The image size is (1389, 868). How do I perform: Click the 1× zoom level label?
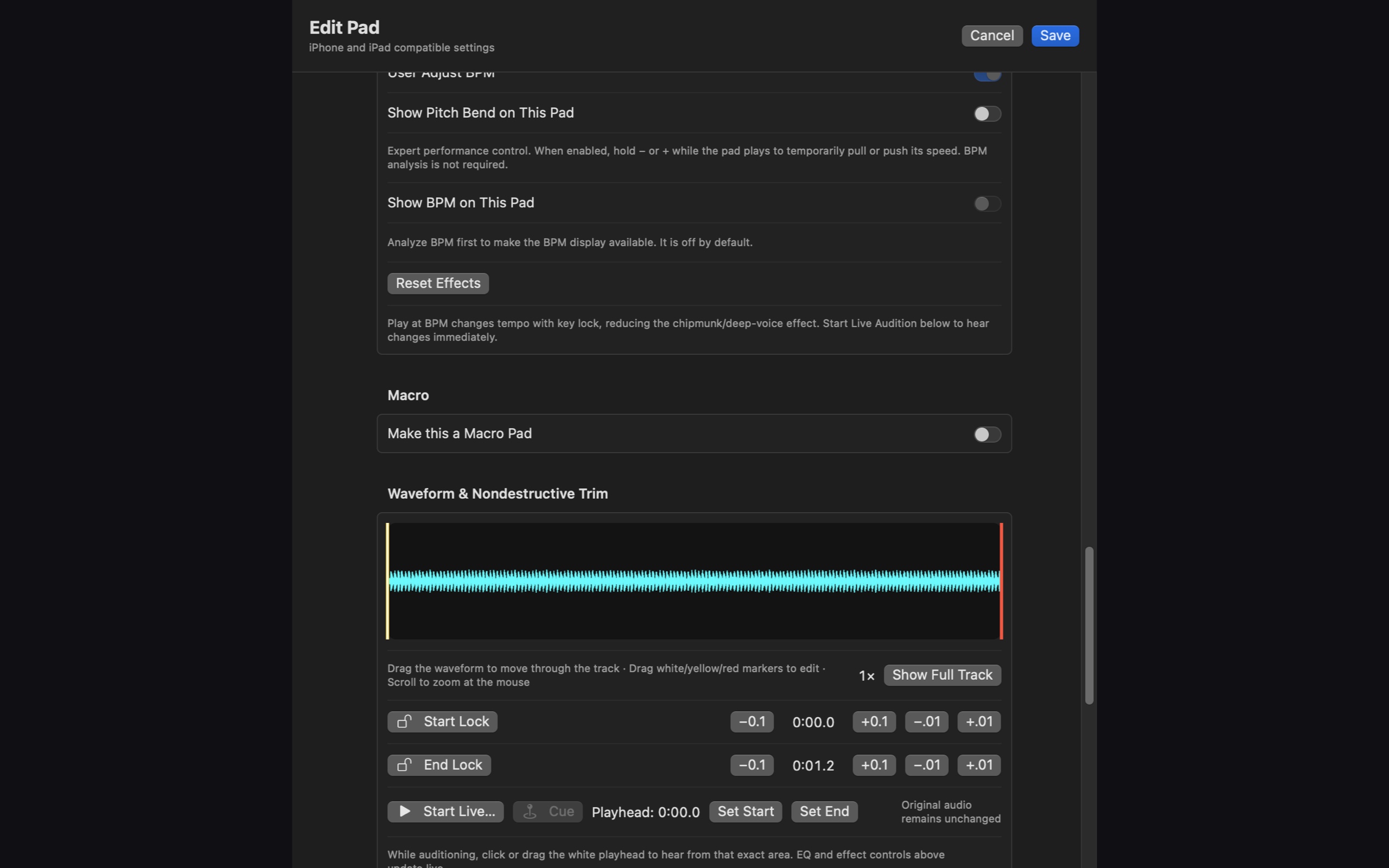pos(866,676)
